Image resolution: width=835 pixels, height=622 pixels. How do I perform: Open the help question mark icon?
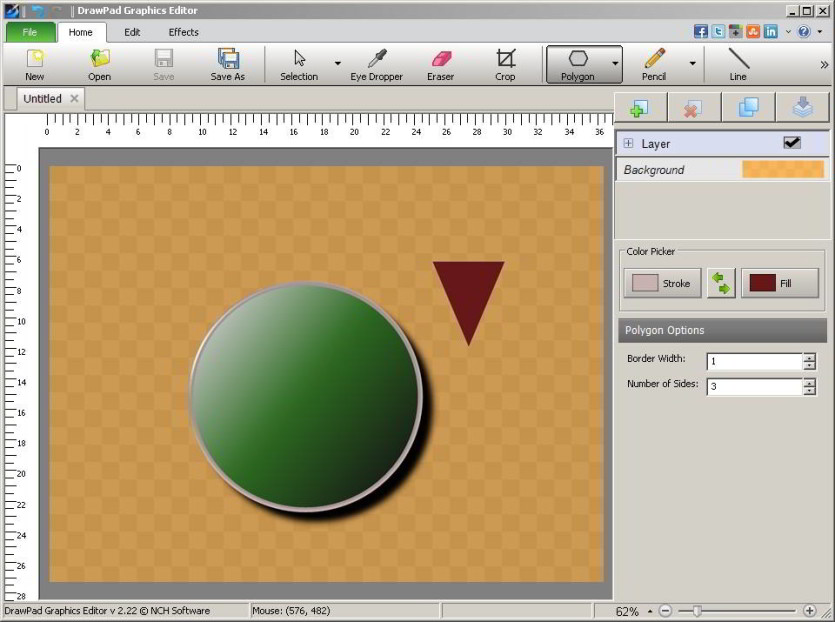pos(804,31)
